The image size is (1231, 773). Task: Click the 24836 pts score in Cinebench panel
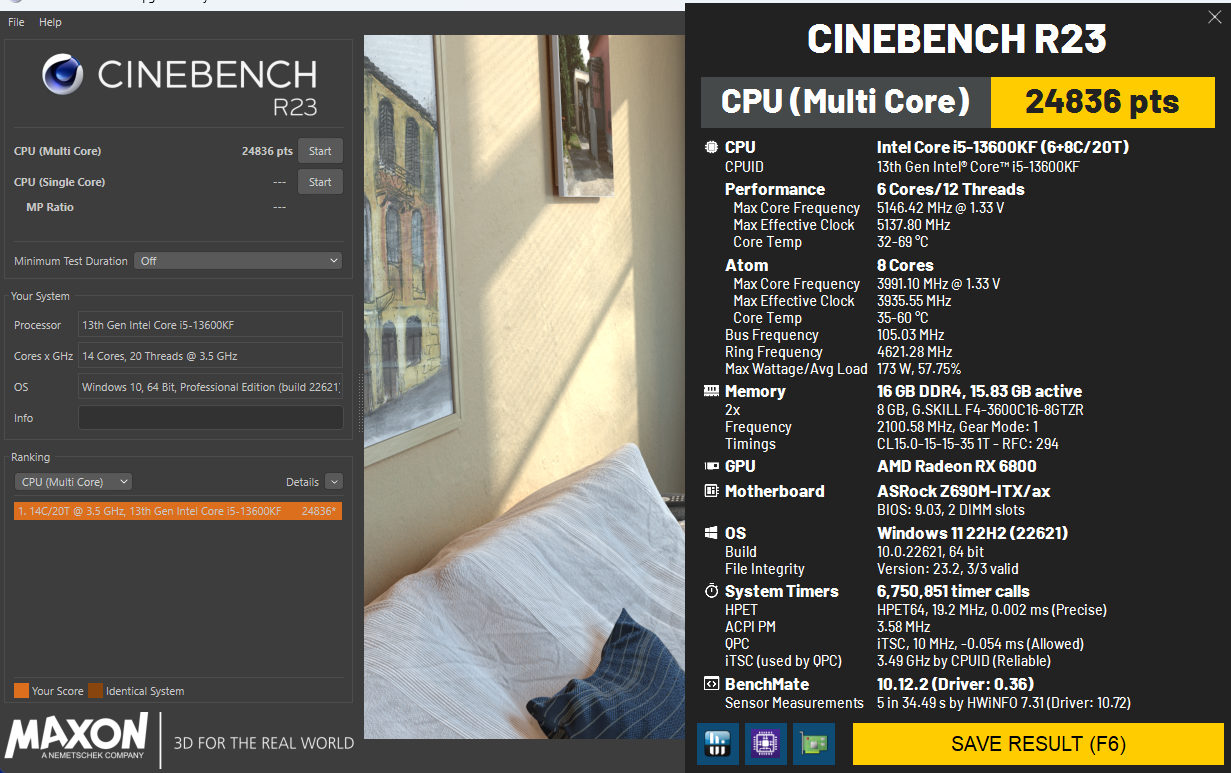tap(267, 151)
